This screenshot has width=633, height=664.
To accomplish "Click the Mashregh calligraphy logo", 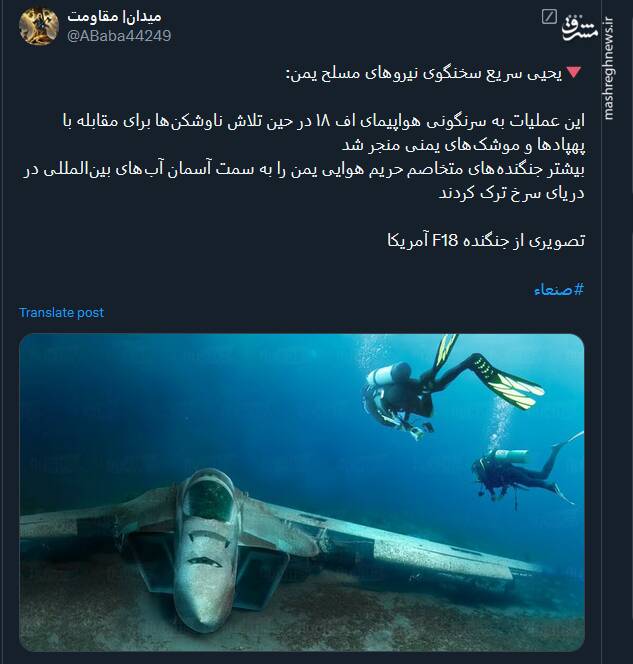I will click(x=580, y=27).
